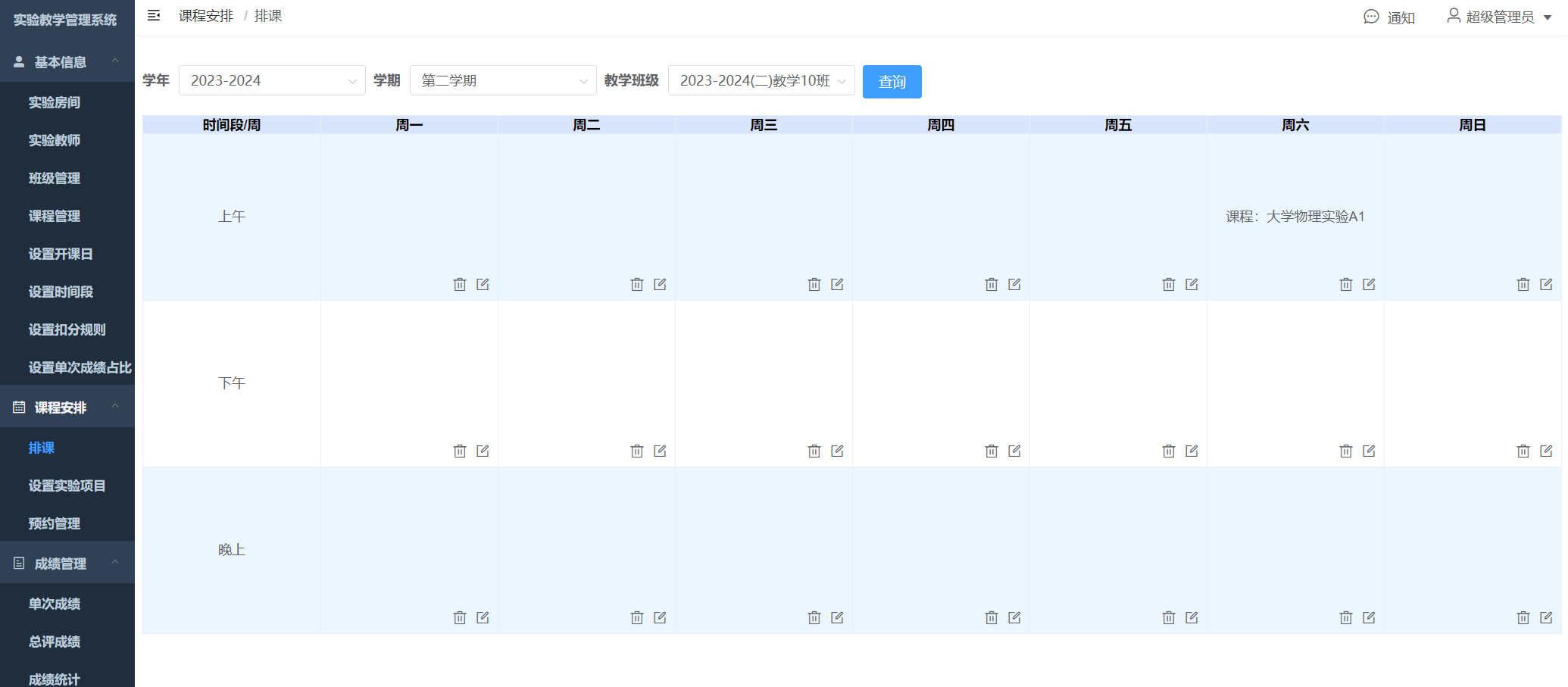Delete the 周五 上午 schedule entry
1568x687 pixels.
coord(1169,284)
